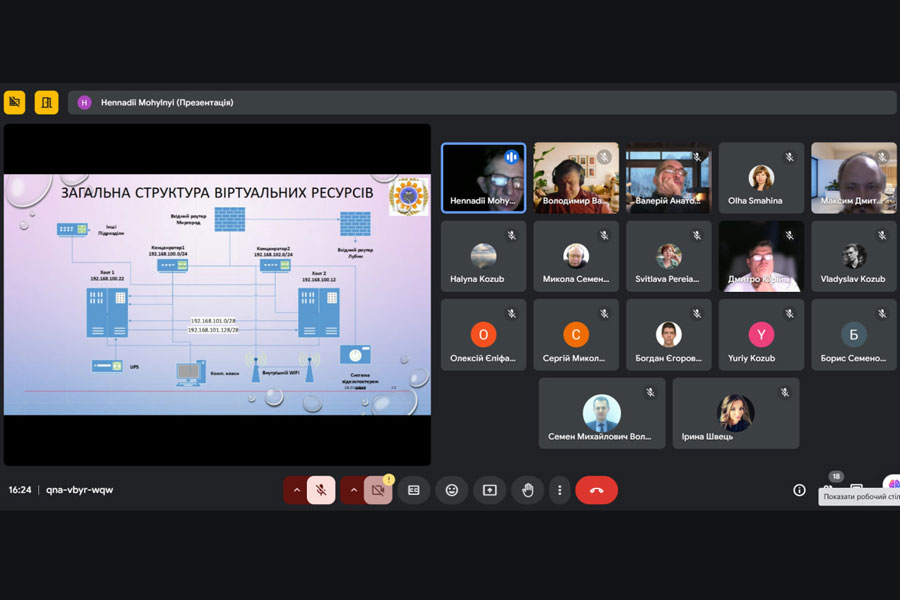Viewport: 900px width, 600px height.
Task: Select the Дмитро video tile
Action: coord(761,257)
